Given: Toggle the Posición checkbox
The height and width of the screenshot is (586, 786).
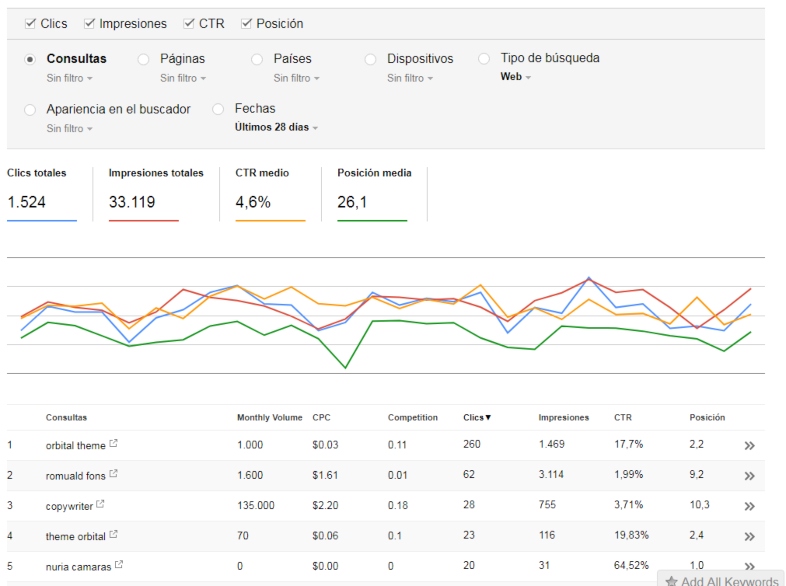Looking at the screenshot, I should tap(246, 24).
